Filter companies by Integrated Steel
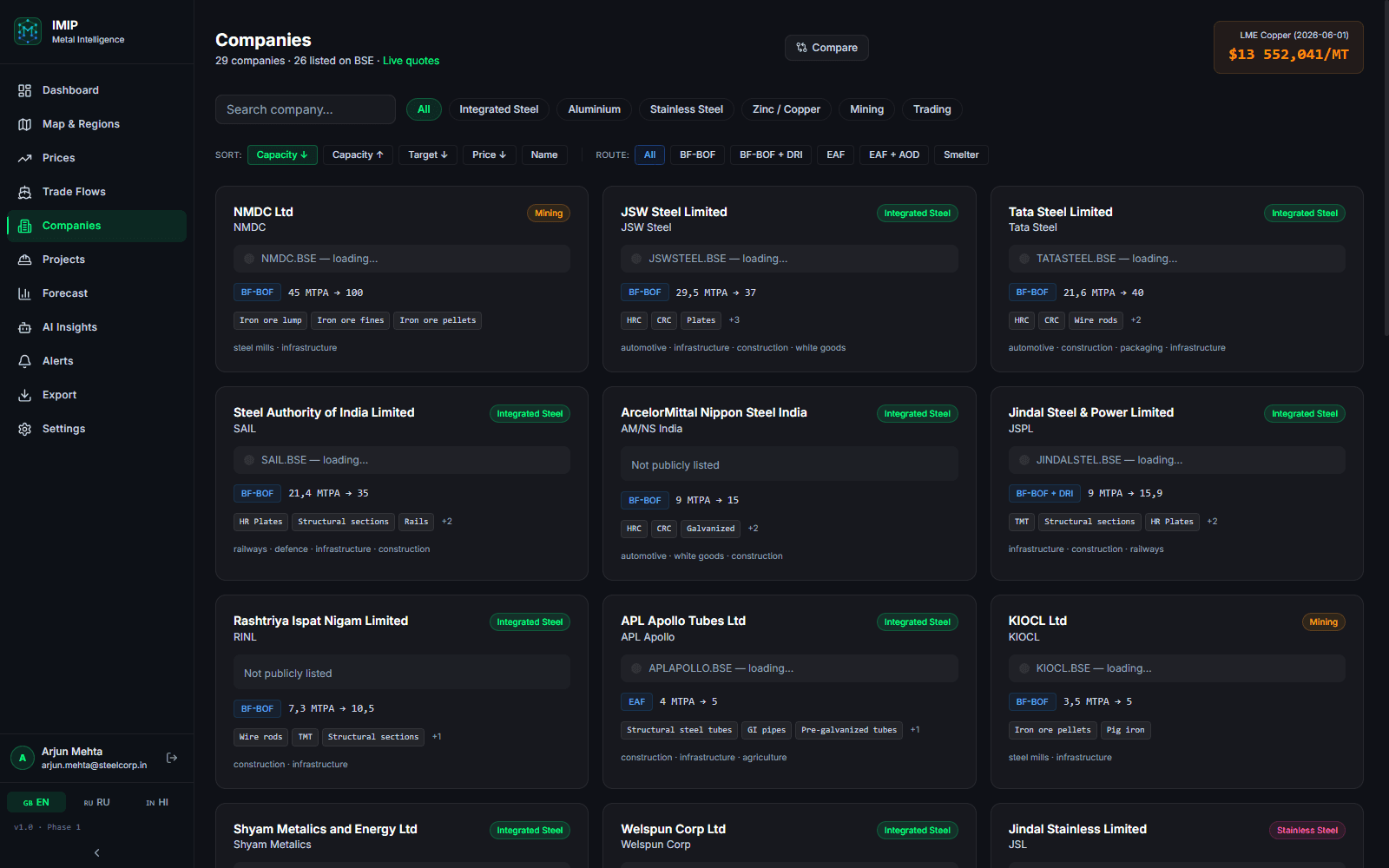1389x868 pixels. tap(499, 109)
